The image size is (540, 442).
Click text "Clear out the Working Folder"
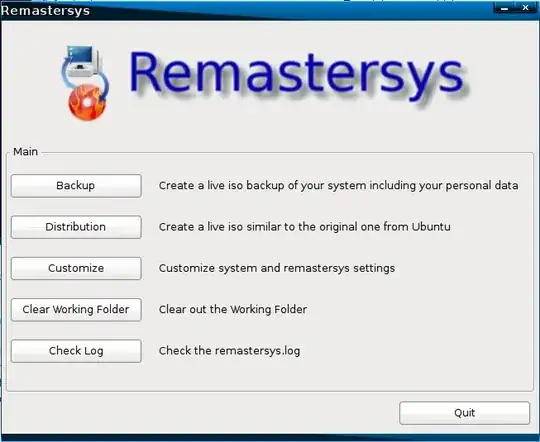232,309
